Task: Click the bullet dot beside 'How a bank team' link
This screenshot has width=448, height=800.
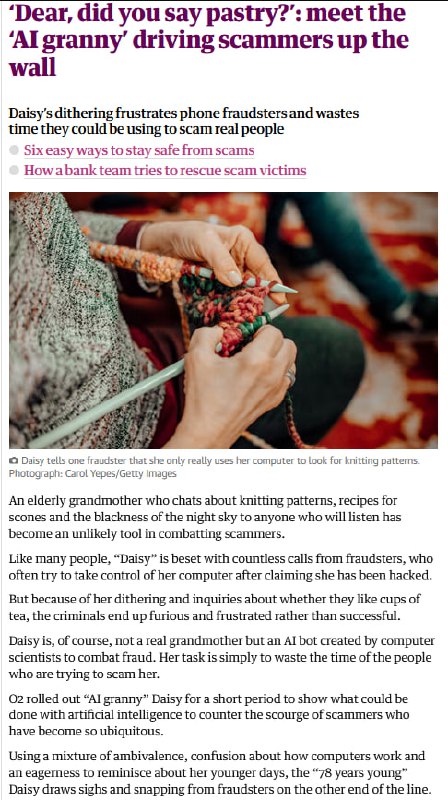Action: [x=14, y=170]
